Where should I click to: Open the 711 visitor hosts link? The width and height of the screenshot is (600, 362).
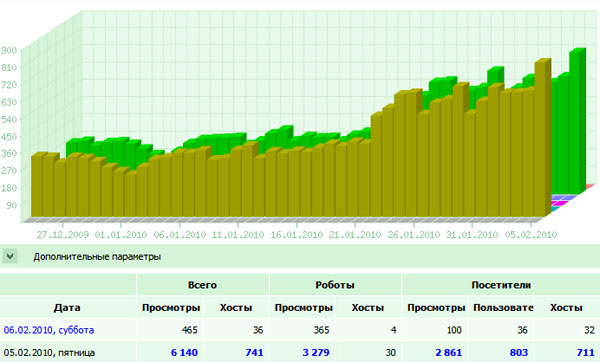pyautogui.click(x=585, y=352)
